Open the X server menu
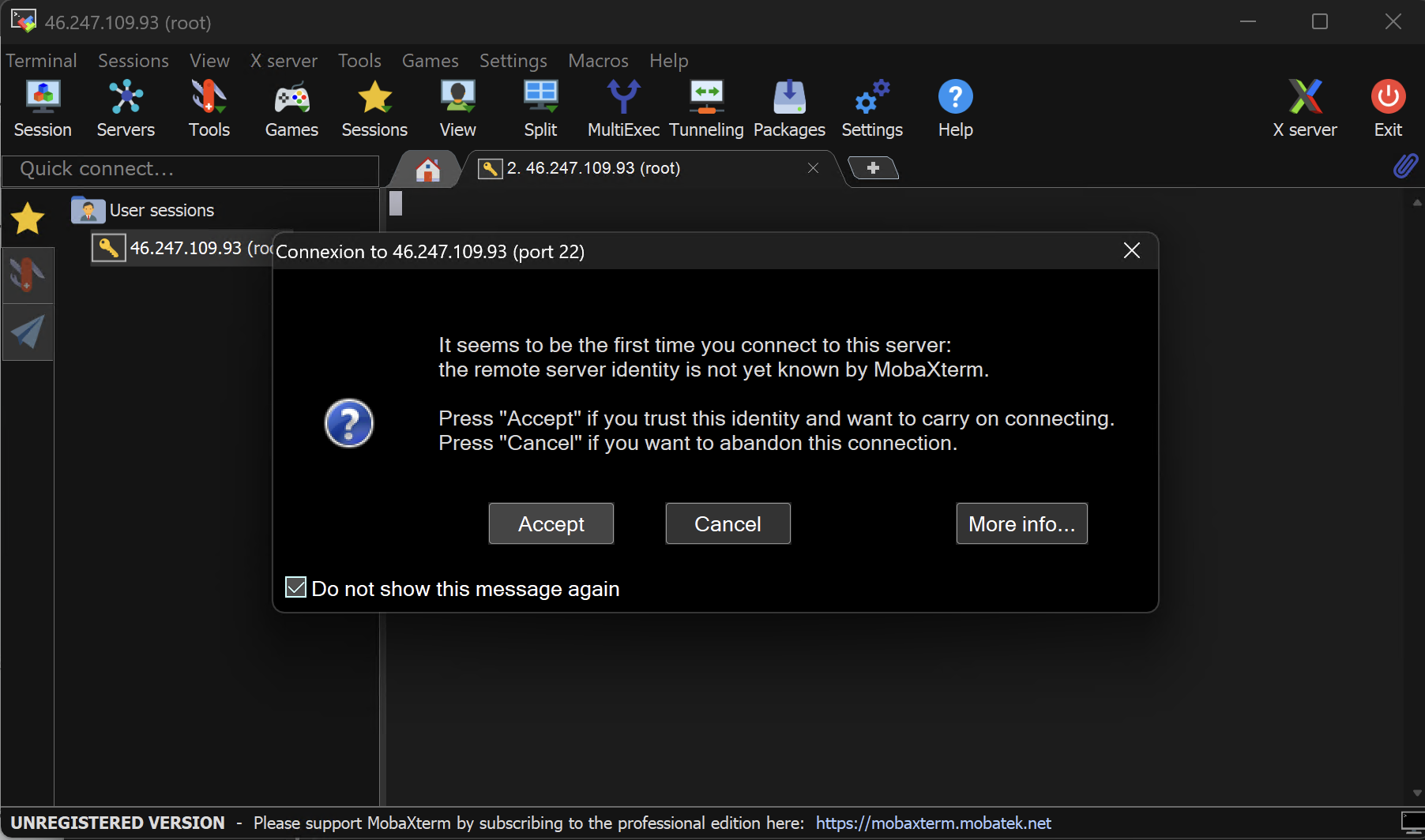Viewport: 1425px width, 840px height. pos(284,61)
